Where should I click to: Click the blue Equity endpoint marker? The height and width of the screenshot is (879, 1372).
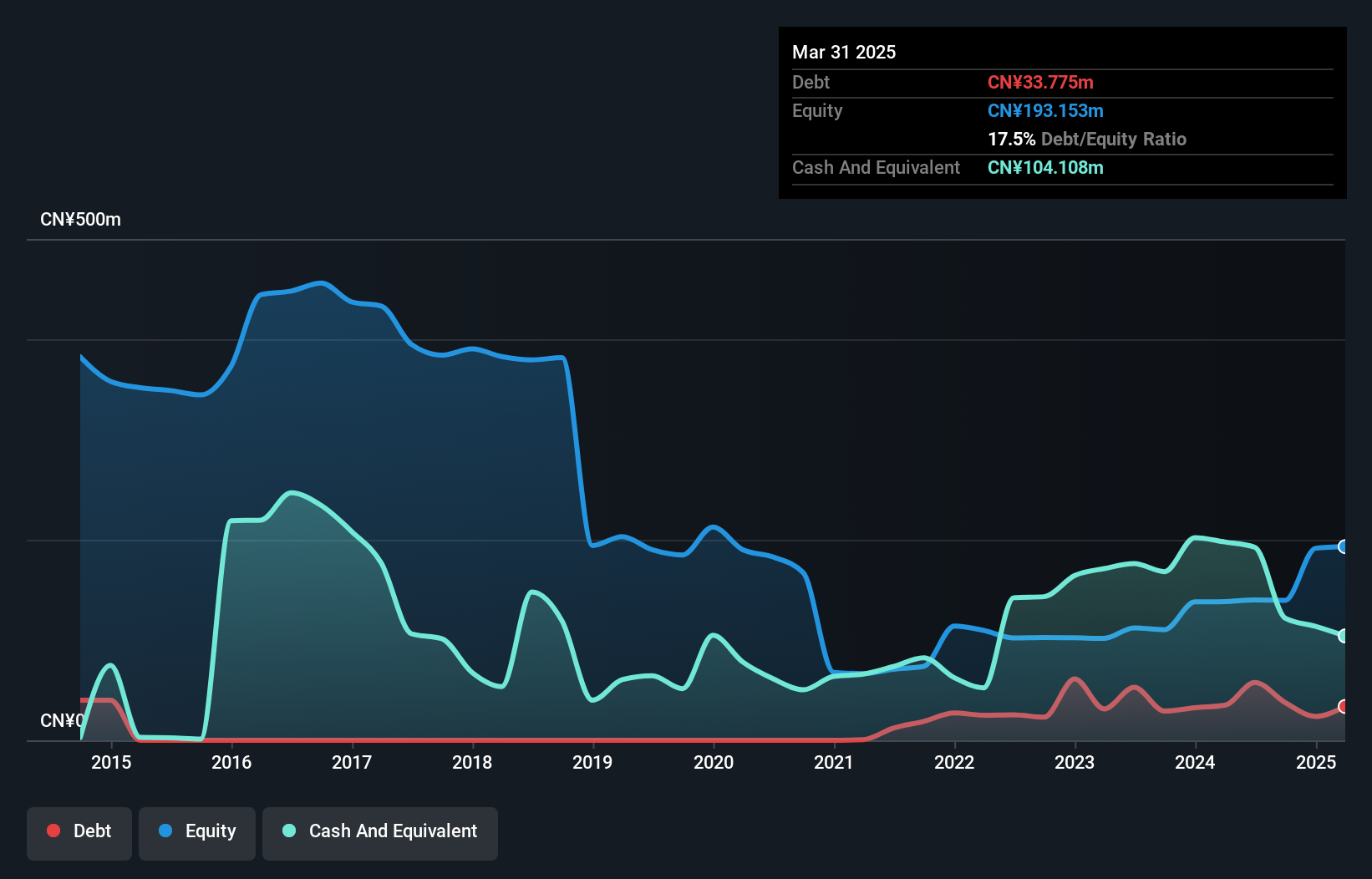click(x=1344, y=546)
